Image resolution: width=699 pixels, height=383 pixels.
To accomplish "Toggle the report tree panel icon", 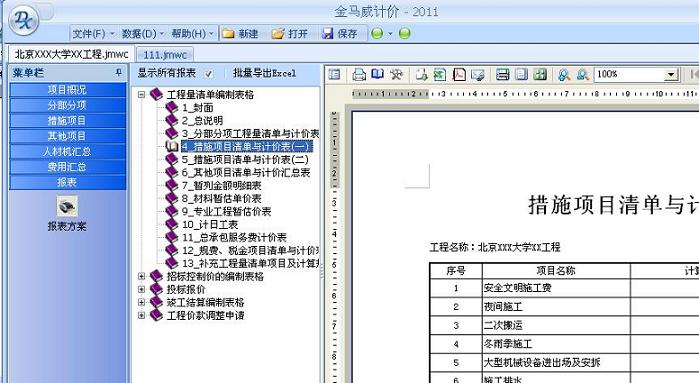I will pyautogui.click(x=334, y=74).
